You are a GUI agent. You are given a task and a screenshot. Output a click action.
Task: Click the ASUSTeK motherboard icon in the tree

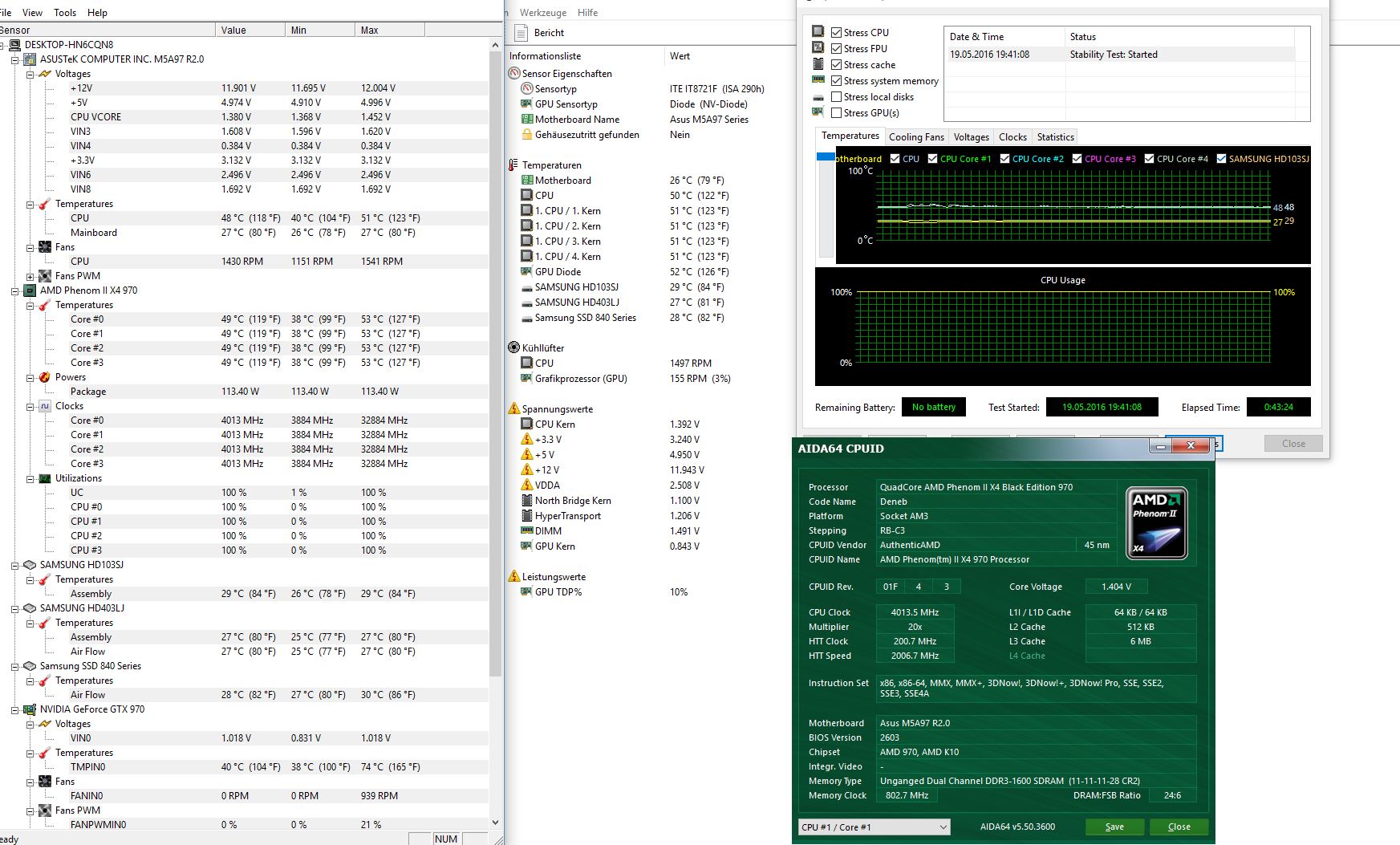point(30,59)
